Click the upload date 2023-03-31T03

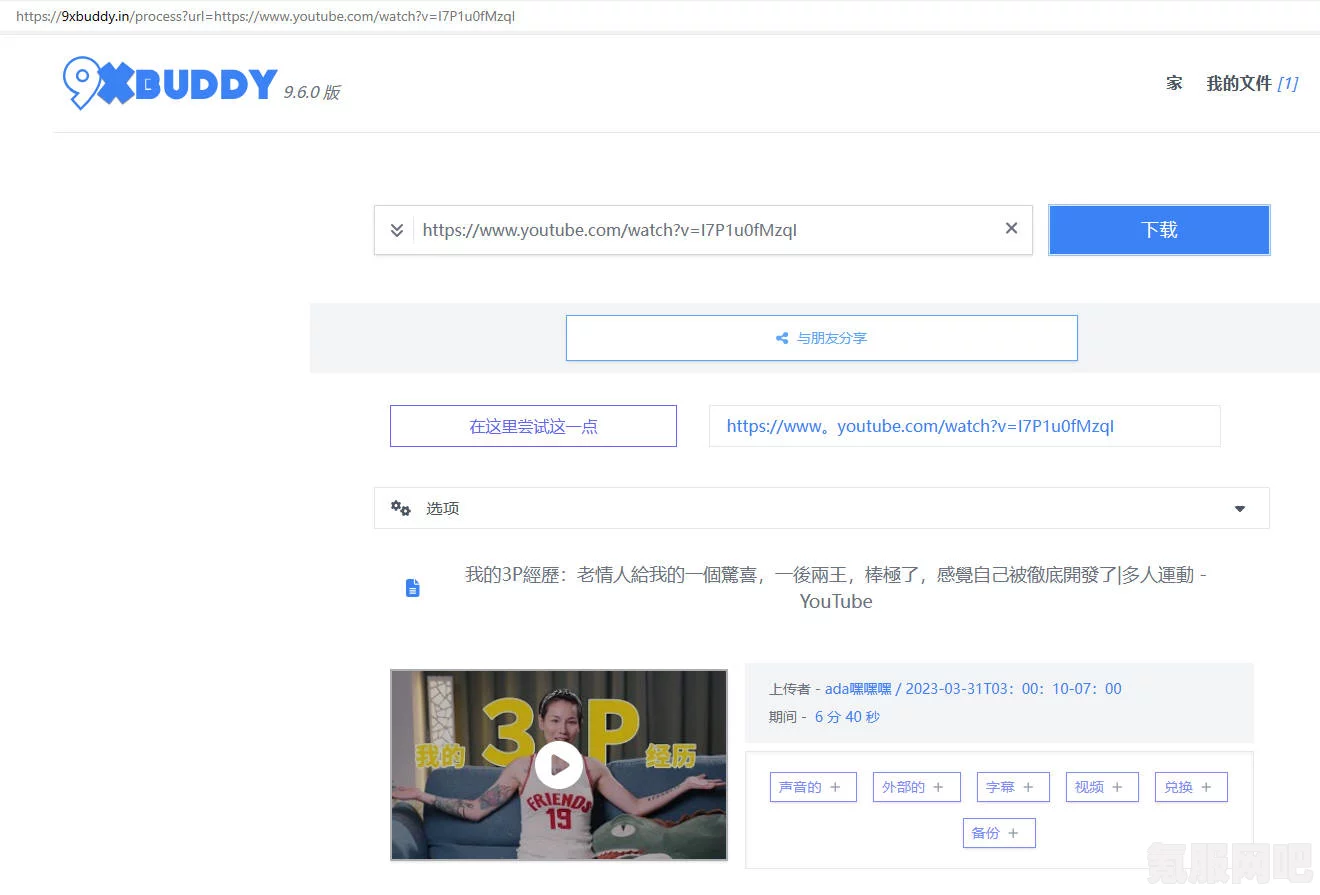coord(1014,689)
